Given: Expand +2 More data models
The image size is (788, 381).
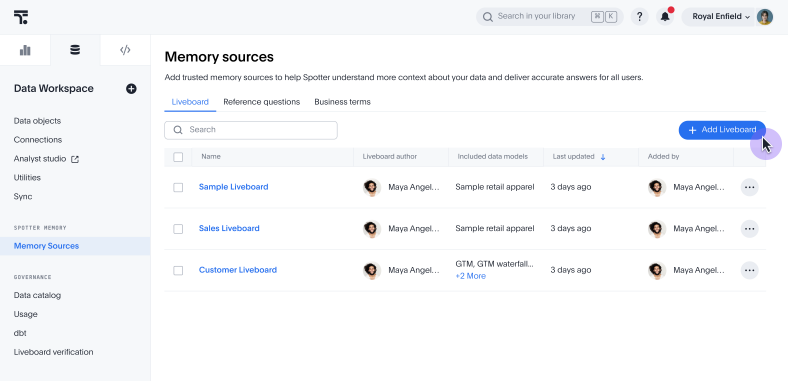Looking at the screenshot, I should [x=470, y=276].
